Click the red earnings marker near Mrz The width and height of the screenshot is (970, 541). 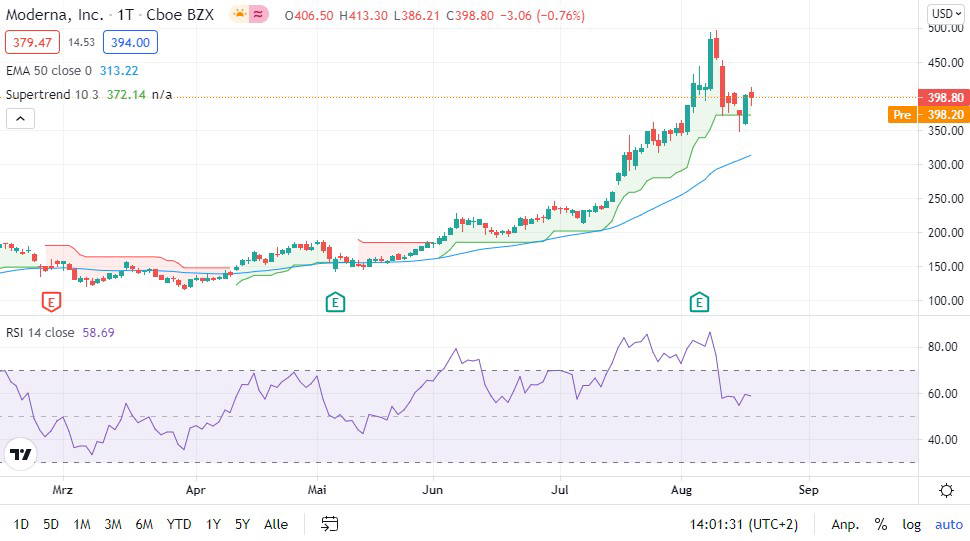pos(51,302)
